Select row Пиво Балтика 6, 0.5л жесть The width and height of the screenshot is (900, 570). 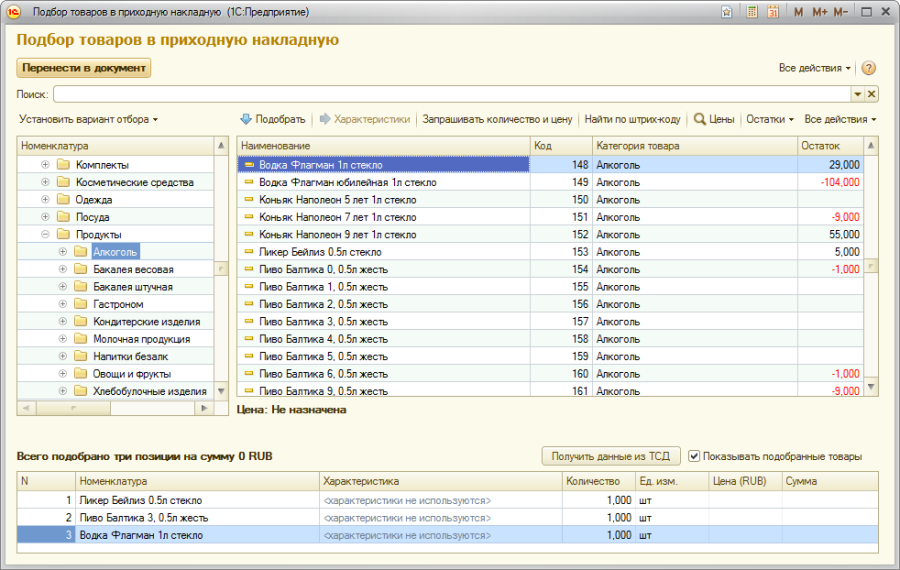point(550,374)
